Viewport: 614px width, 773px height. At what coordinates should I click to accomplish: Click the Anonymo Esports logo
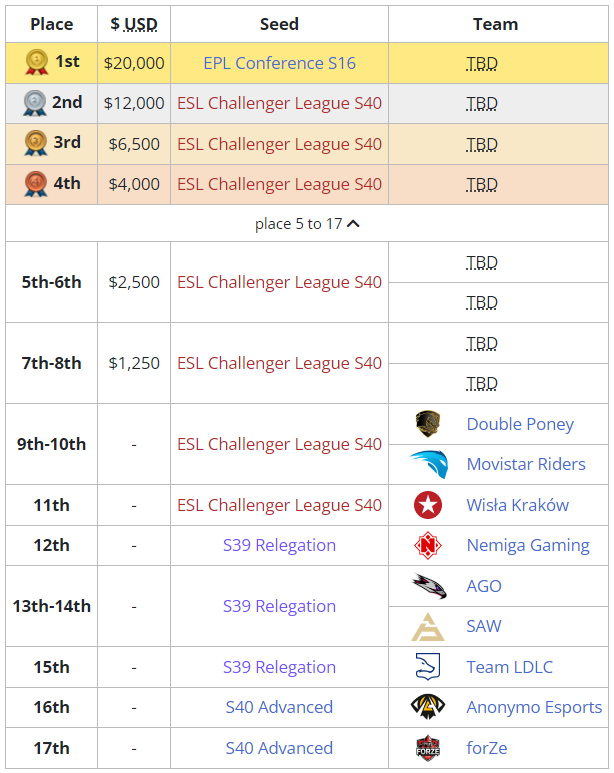[428, 707]
